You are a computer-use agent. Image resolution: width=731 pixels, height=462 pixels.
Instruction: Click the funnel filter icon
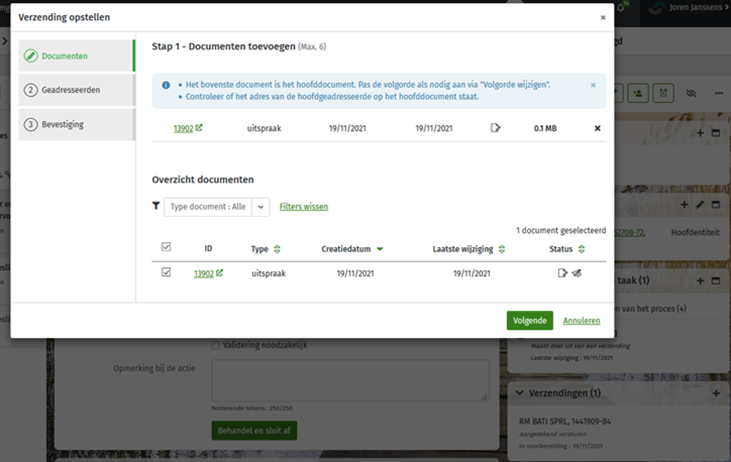coord(156,206)
